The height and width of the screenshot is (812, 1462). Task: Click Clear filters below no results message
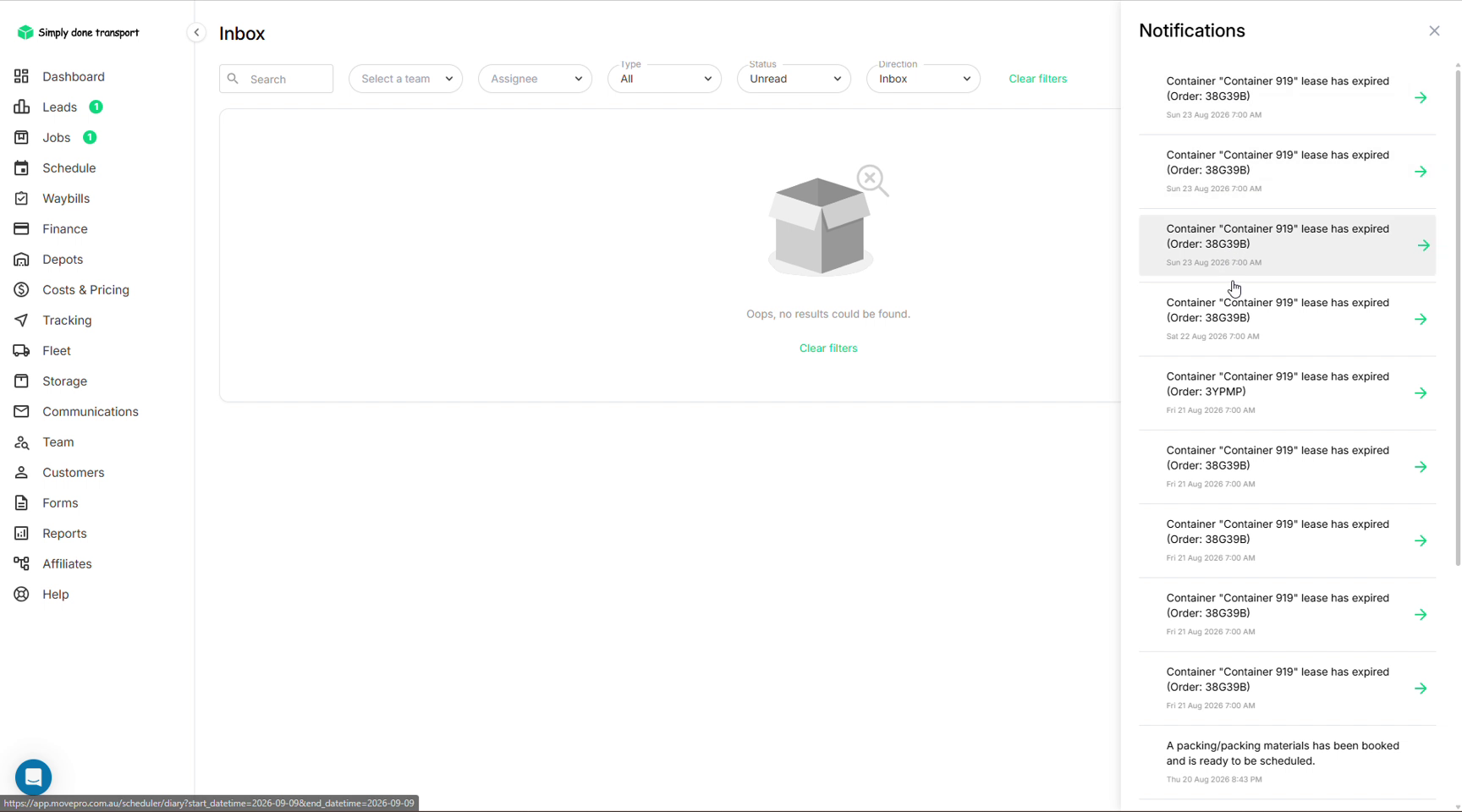click(x=828, y=348)
